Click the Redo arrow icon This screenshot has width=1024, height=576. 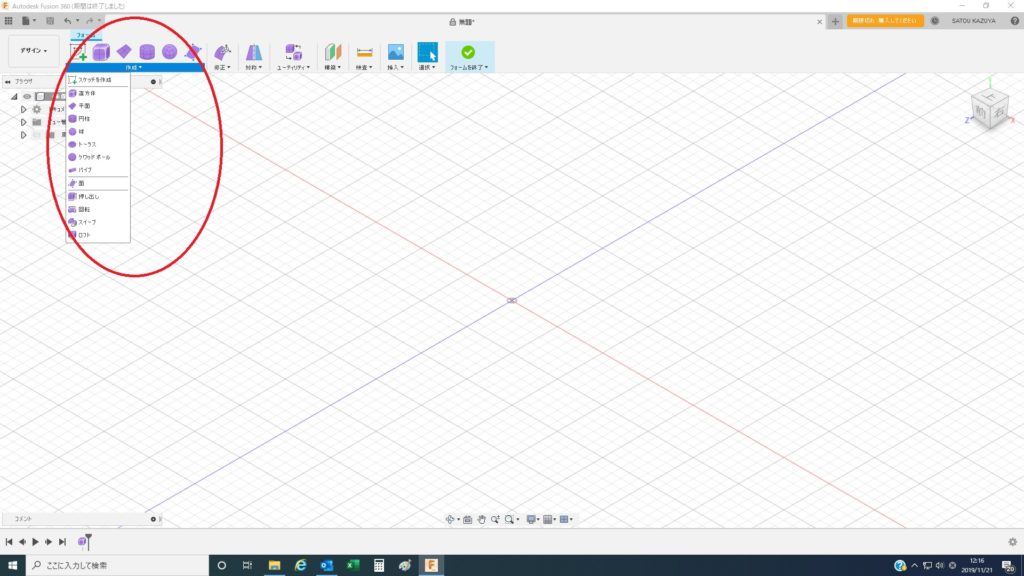point(89,21)
